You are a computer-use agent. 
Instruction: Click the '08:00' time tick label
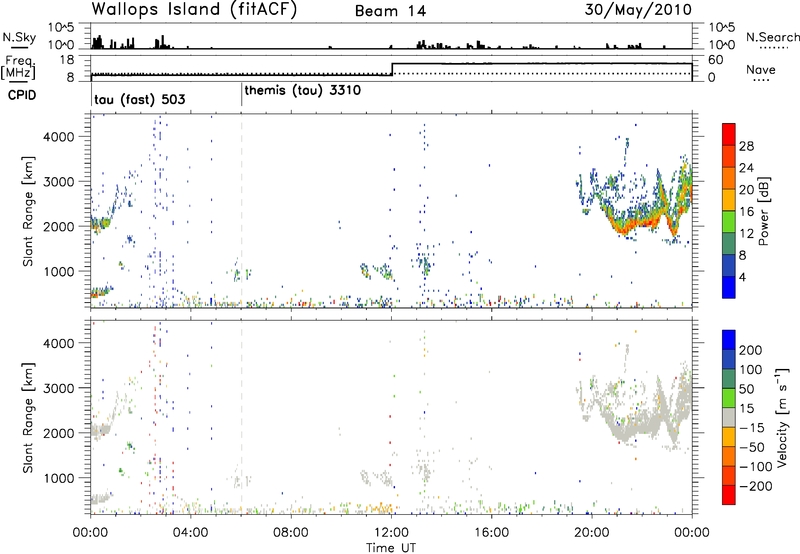pos(291,533)
